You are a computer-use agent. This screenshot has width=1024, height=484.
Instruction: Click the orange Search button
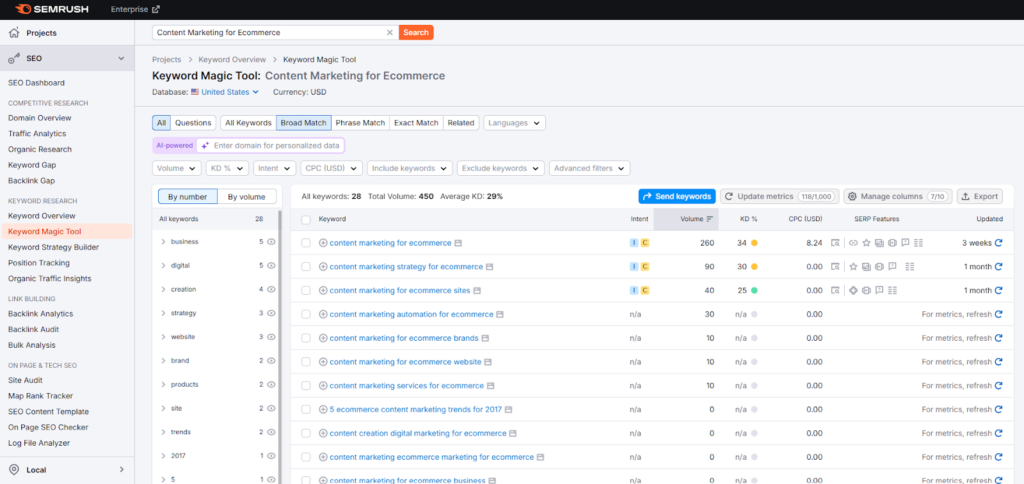coord(416,32)
